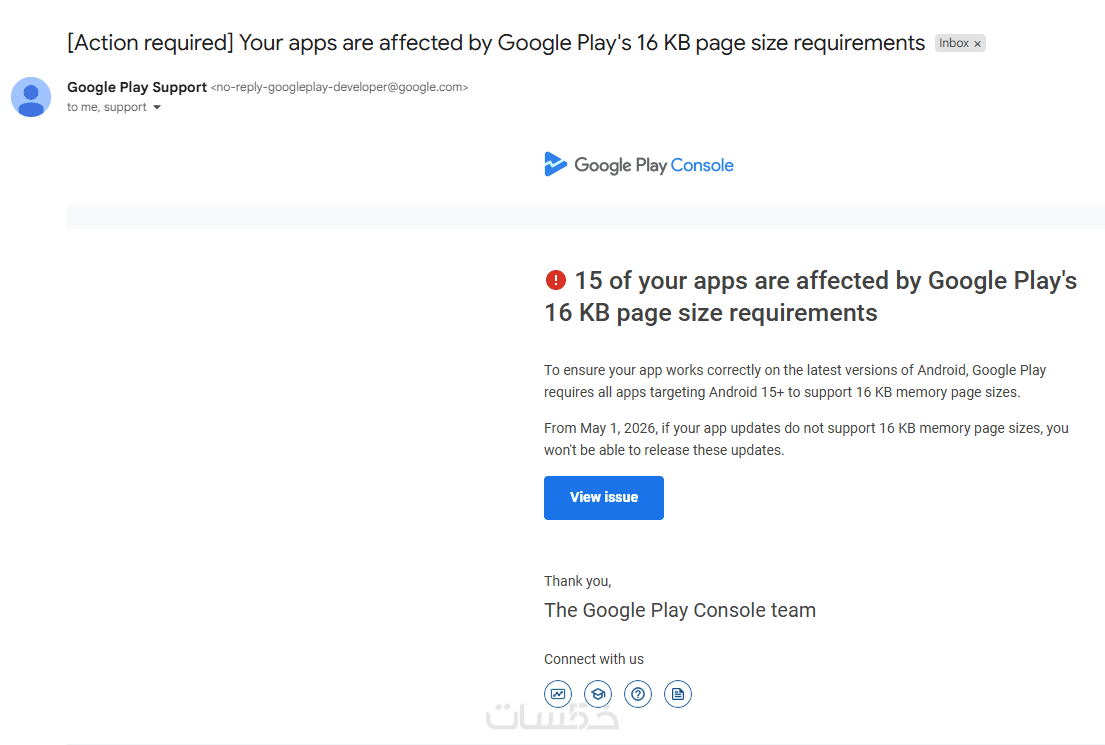Image resolution: width=1105 pixels, height=745 pixels.
Task: Click the "The Google Play Console team" signature
Action: point(680,610)
